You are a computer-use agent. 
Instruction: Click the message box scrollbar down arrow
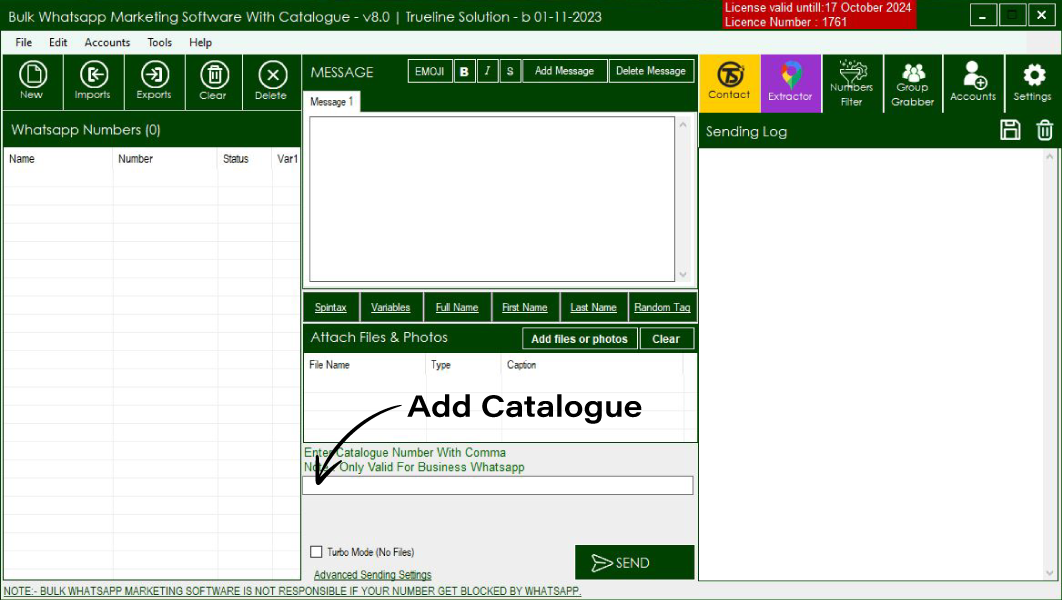pos(683,274)
